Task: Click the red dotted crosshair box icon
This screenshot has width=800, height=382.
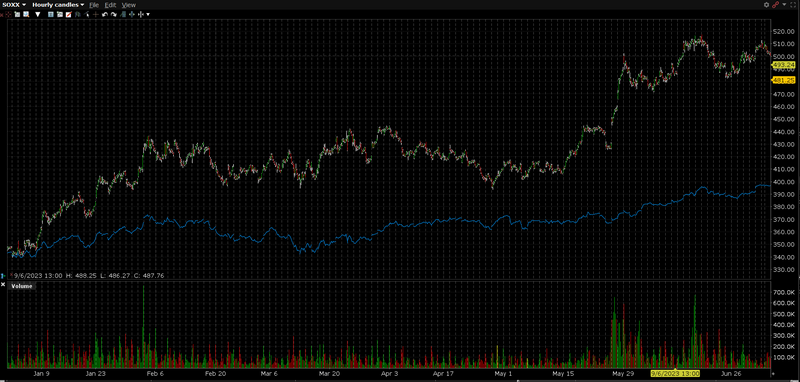Action: [8, 14]
